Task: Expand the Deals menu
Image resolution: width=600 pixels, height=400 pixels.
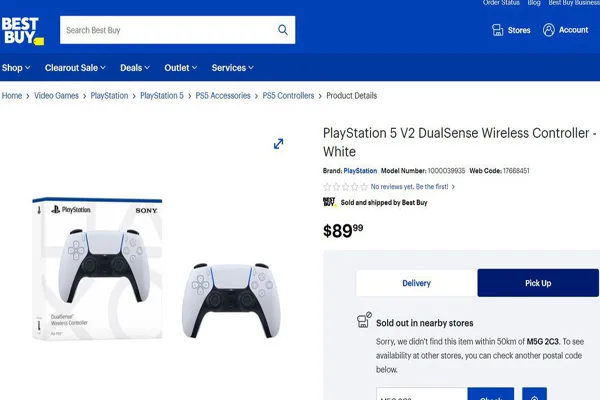Action: [x=135, y=68]
